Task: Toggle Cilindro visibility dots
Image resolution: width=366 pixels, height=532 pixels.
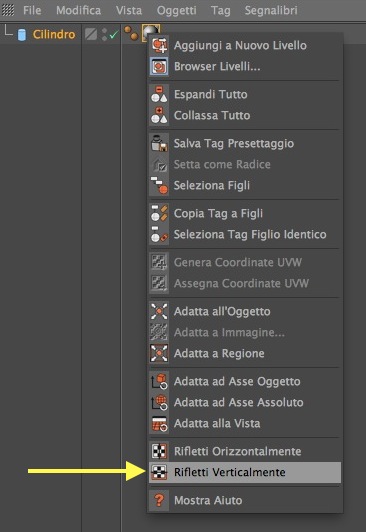Action: pyautogui.click(x=104, y=35)
